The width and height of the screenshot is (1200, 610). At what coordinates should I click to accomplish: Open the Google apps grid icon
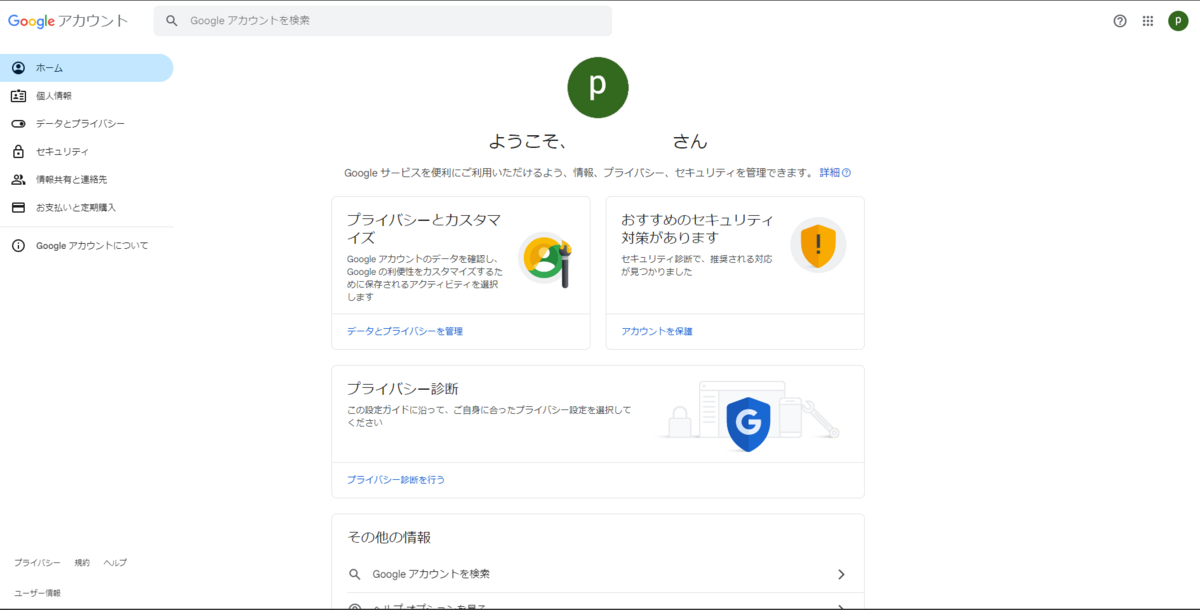1148,21
